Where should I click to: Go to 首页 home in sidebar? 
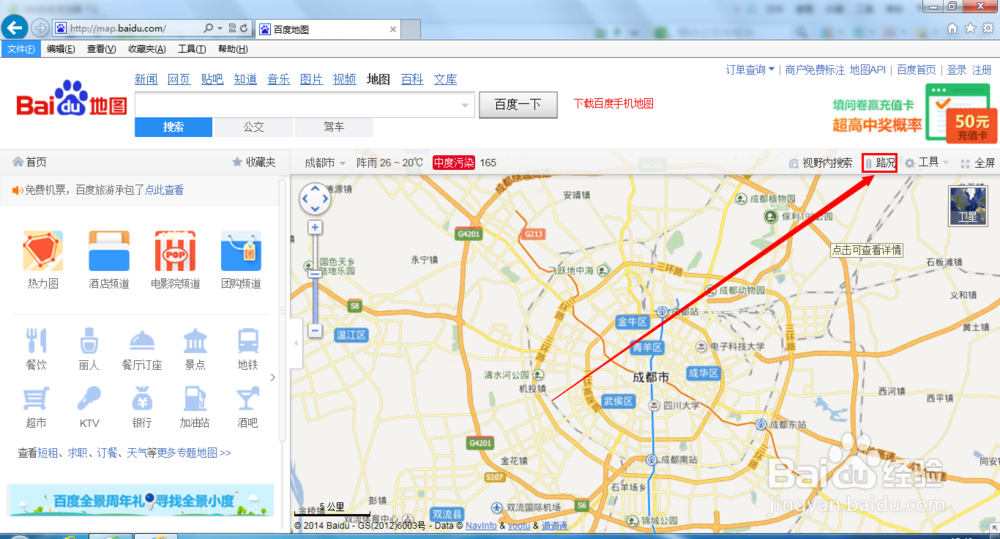click(x=29, y=162)
